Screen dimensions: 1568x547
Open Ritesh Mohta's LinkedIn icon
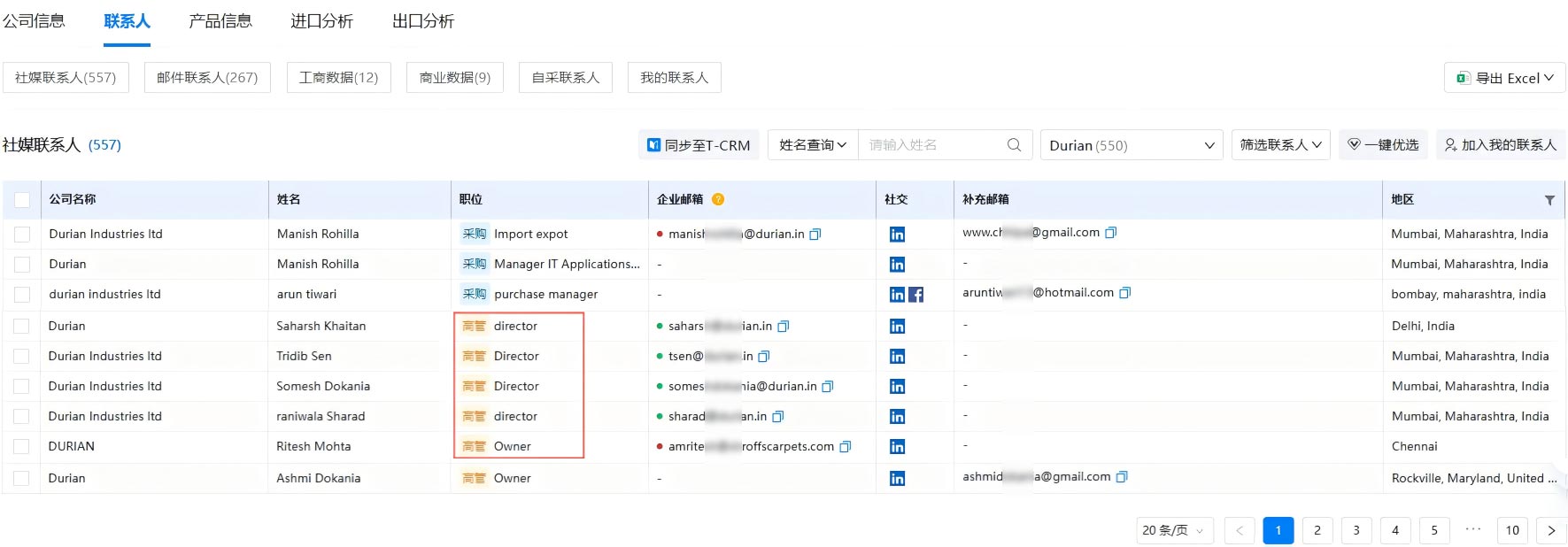[x=897, y=447]
